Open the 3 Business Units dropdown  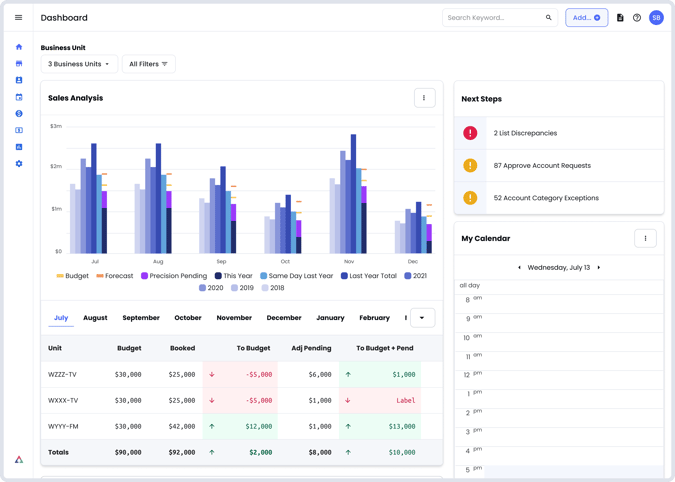[x=79, y=64]
